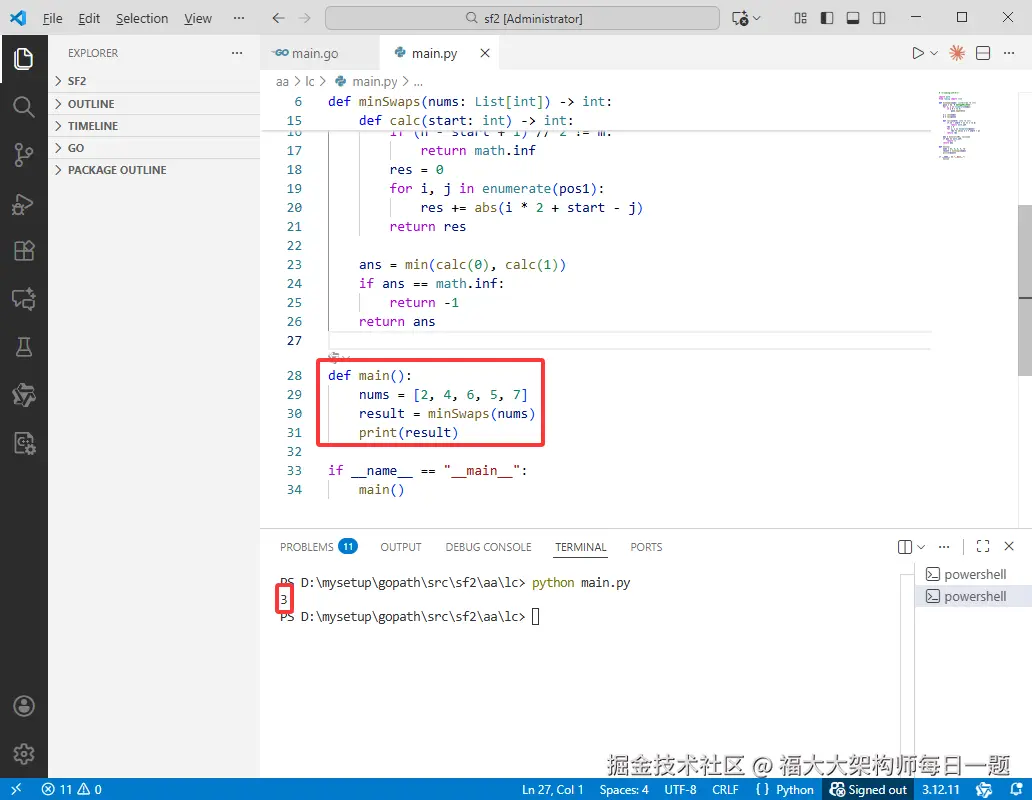The image size is (1032, 800).
Task: Split the editor layout
Action: (x=983, y=53)
